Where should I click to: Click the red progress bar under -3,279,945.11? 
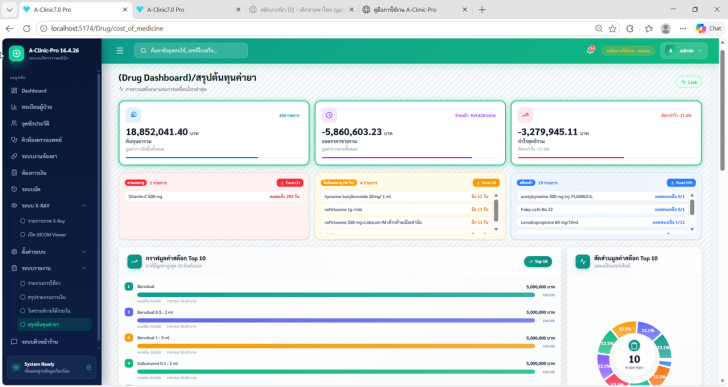click(x=571, y=158)
